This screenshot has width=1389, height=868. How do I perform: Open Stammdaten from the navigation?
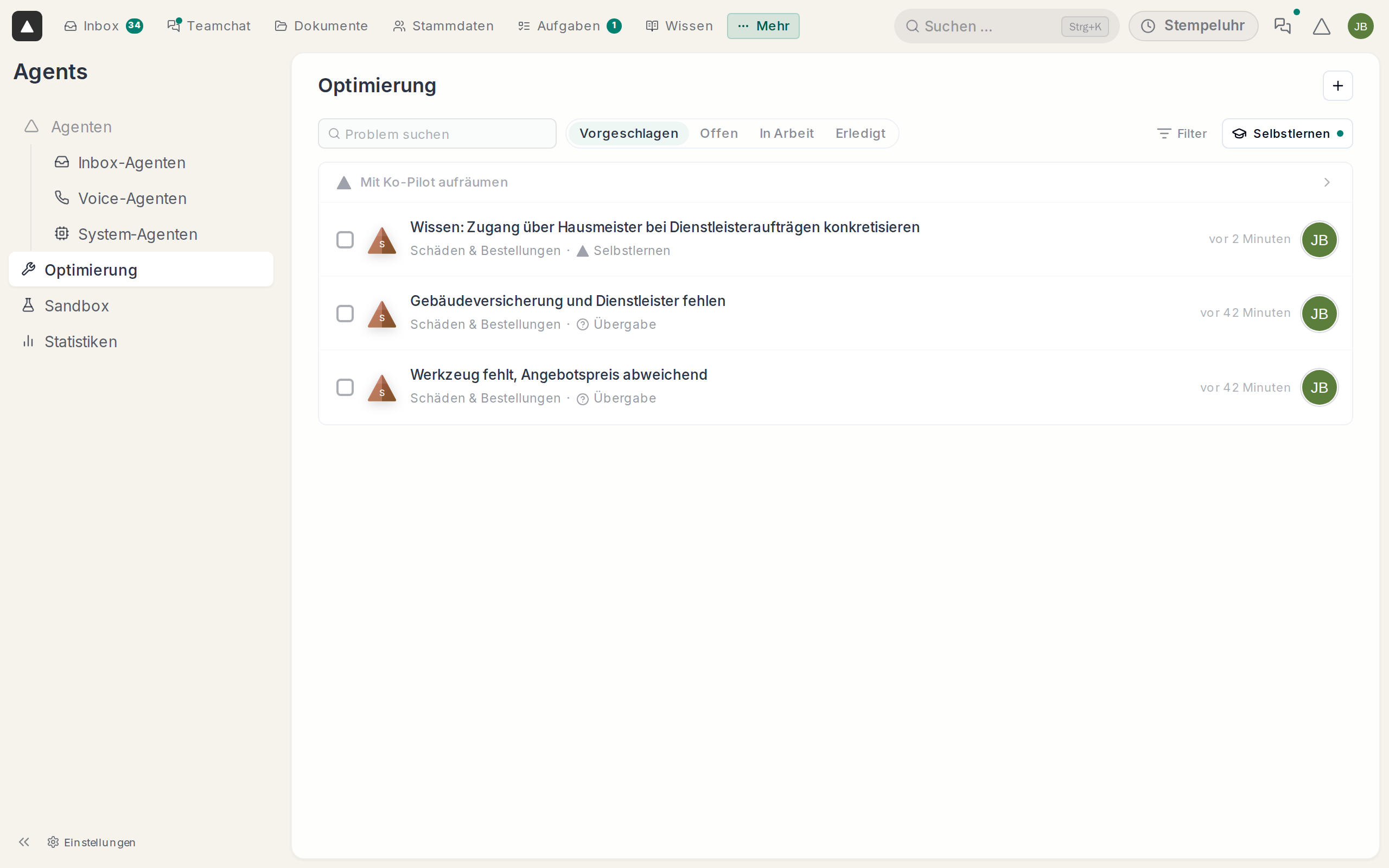(443, 26)
